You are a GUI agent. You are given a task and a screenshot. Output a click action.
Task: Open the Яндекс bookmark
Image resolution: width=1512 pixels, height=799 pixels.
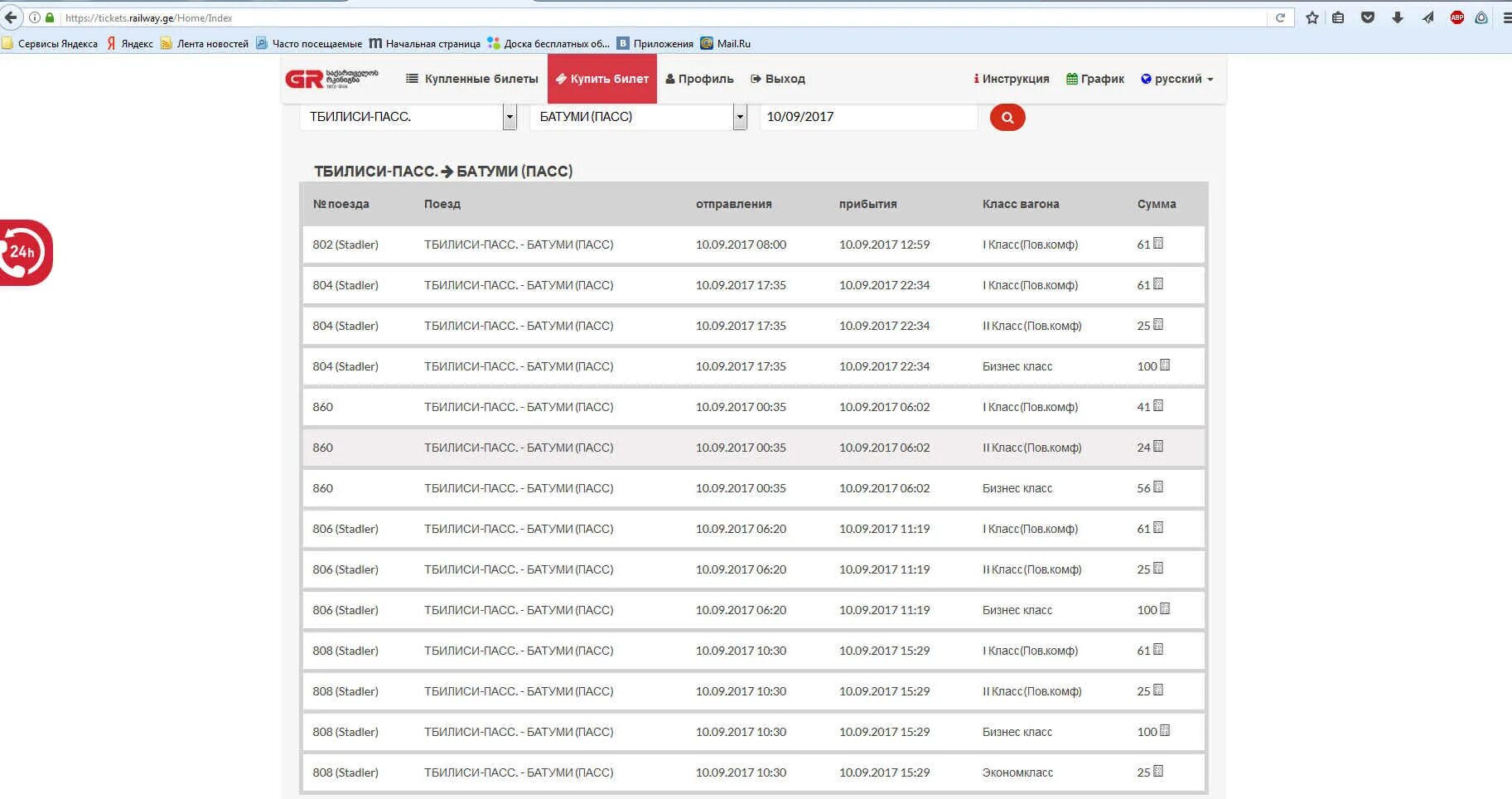130,43
